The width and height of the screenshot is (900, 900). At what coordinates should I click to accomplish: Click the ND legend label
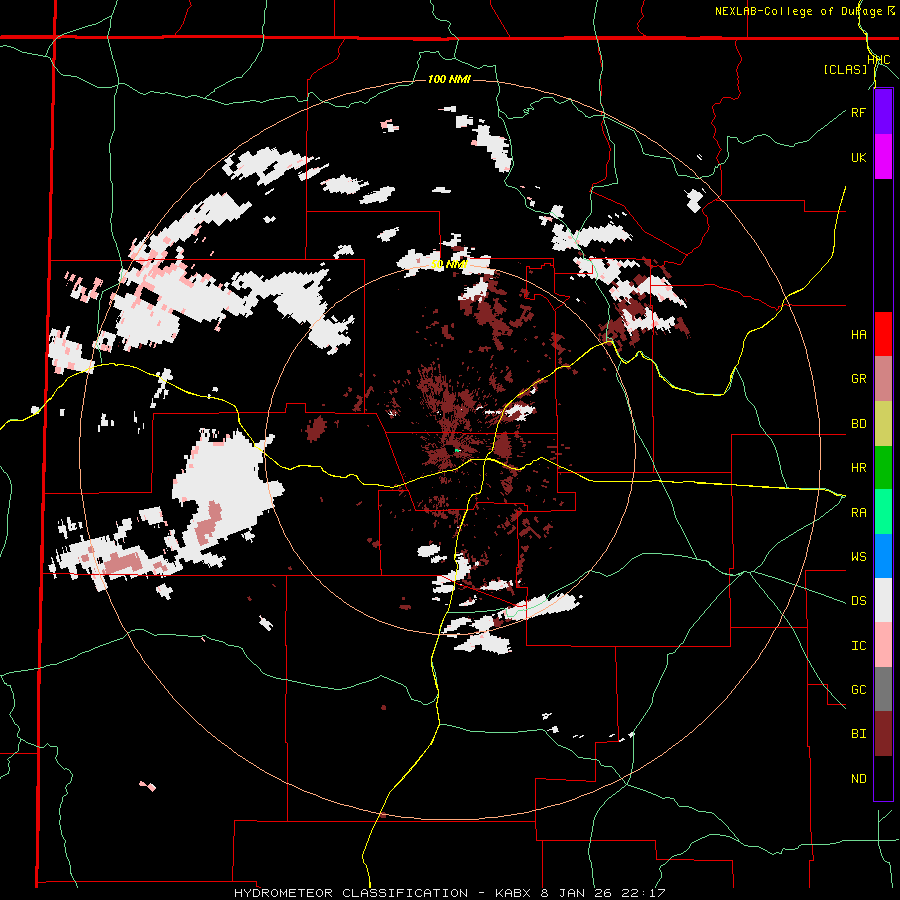click(x=858, y=779)
